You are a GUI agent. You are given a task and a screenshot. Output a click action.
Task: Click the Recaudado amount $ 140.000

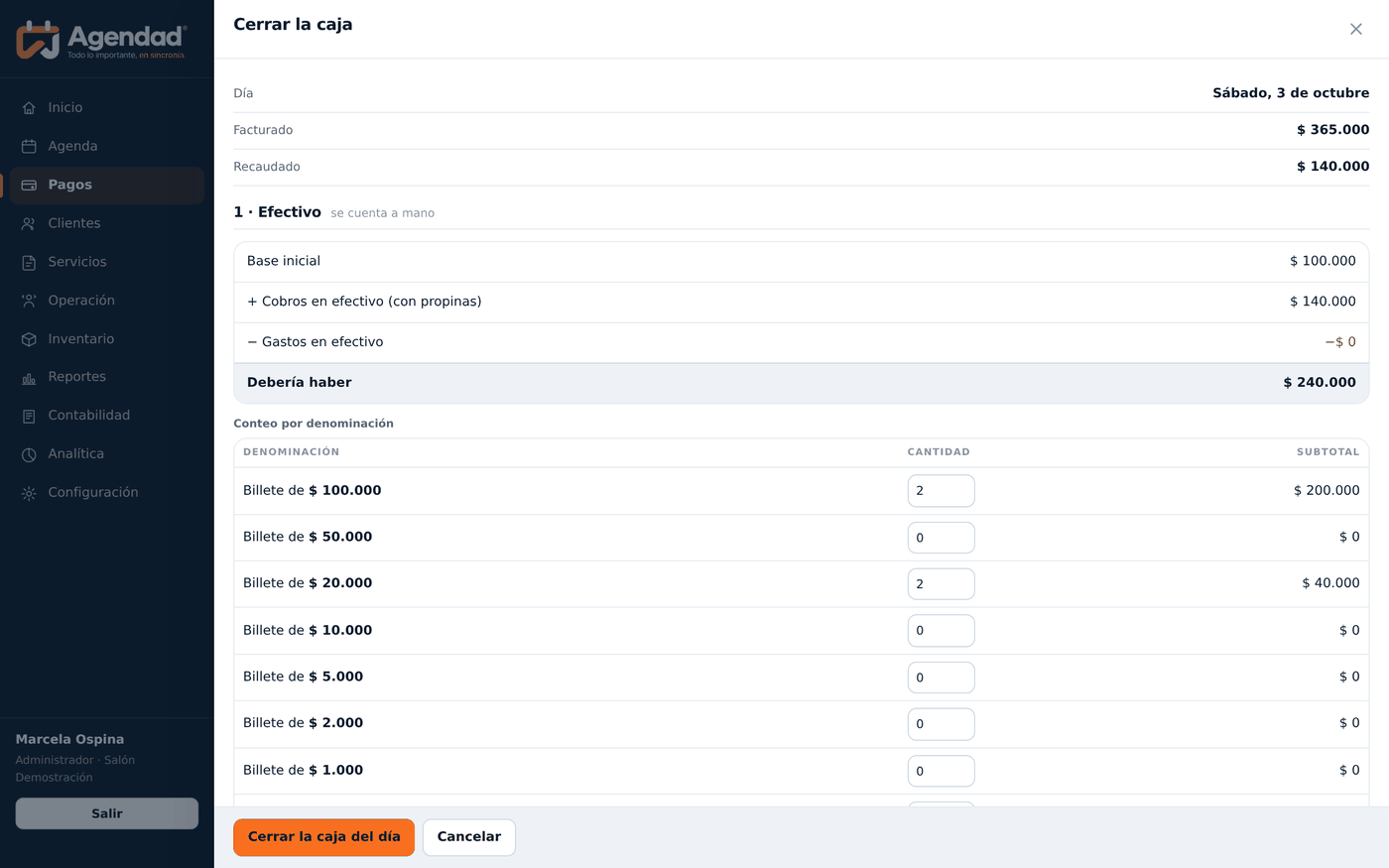point(1332,167)
